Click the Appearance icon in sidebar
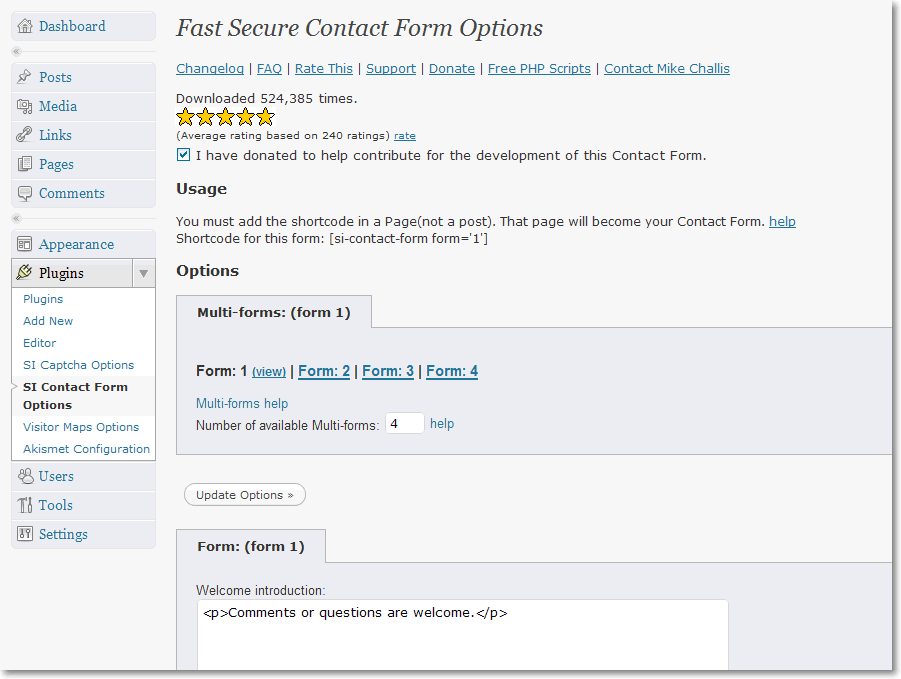This screenshot has height=679, width=901. tap(25, 244)
